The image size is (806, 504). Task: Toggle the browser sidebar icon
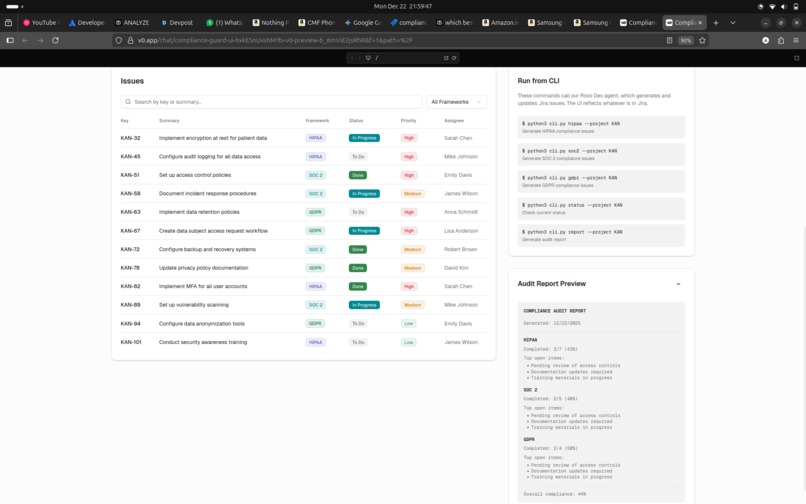point(10,40)
